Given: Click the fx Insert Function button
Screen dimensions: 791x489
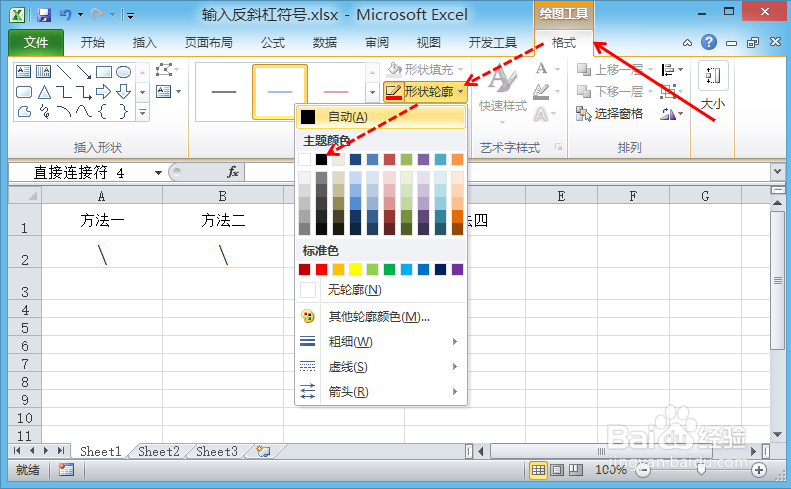Looking at the screenshot, I should coord(233,173).
